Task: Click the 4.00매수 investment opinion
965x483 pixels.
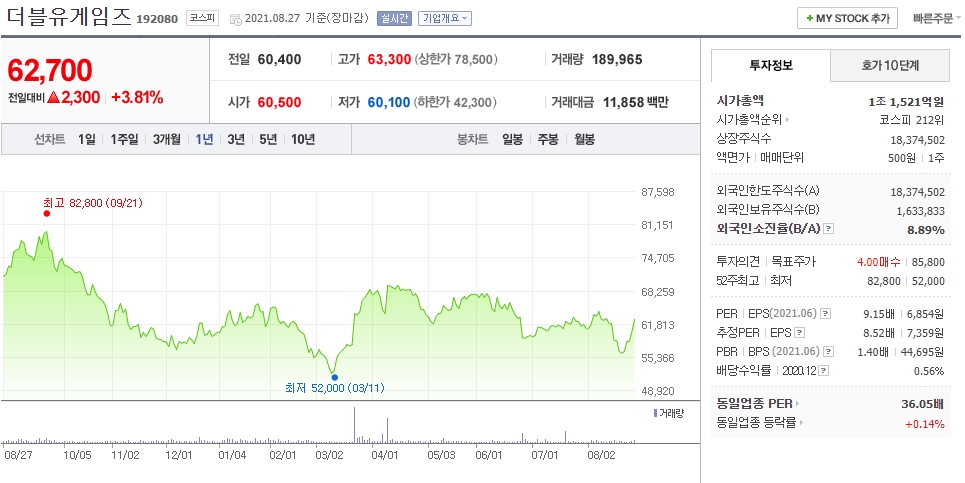Action: point(878,262)
